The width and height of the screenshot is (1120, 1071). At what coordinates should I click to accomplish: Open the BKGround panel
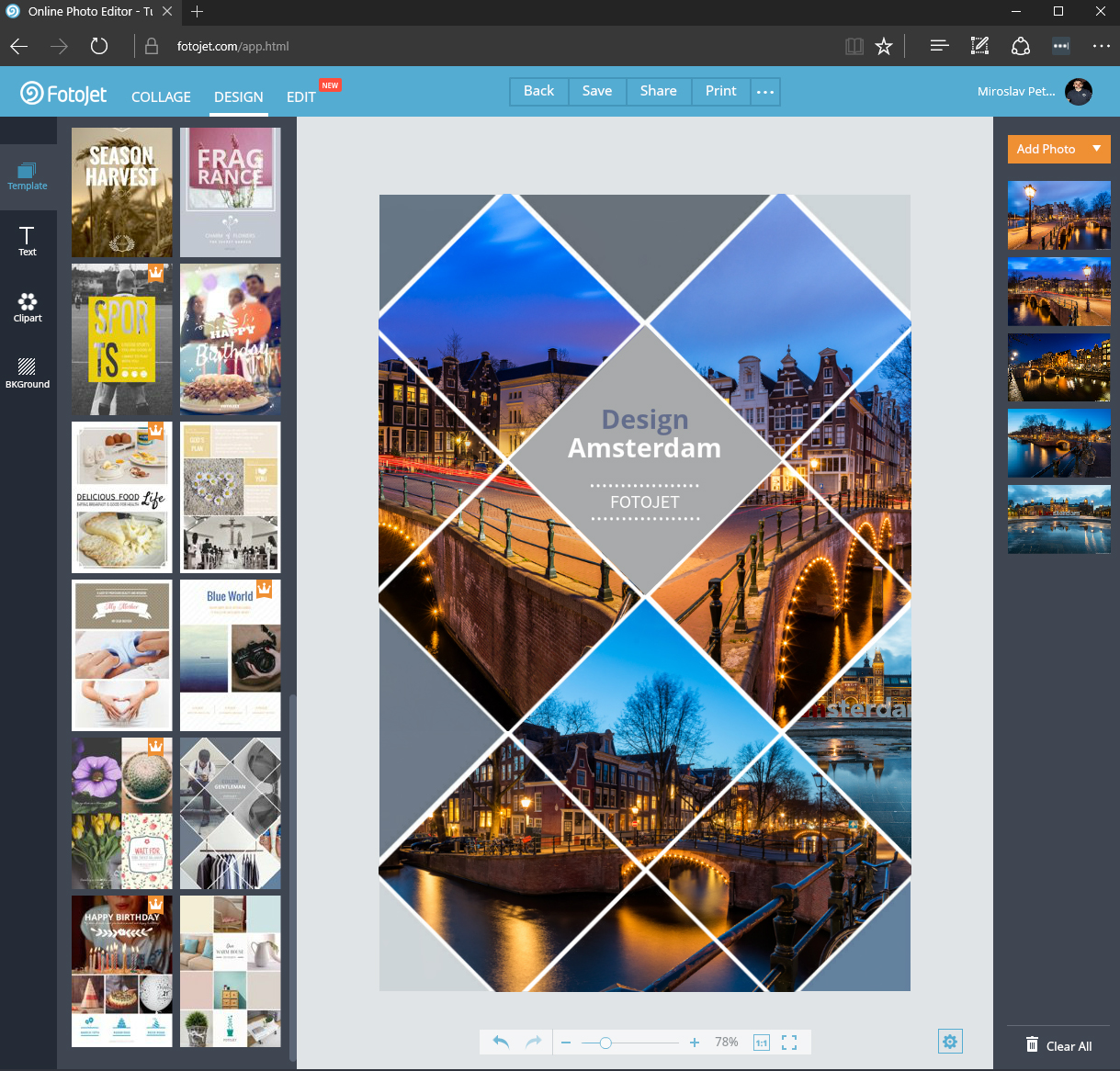click(x=28, y=374)
